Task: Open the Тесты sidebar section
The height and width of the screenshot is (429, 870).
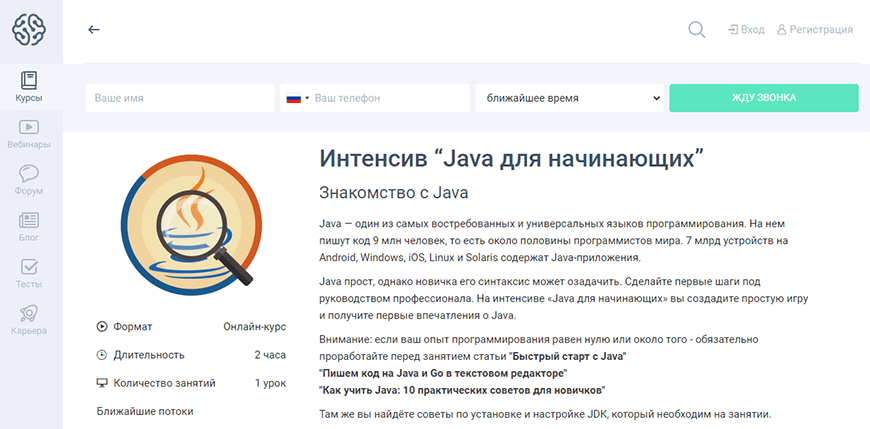Action: (x=29, y=274)
